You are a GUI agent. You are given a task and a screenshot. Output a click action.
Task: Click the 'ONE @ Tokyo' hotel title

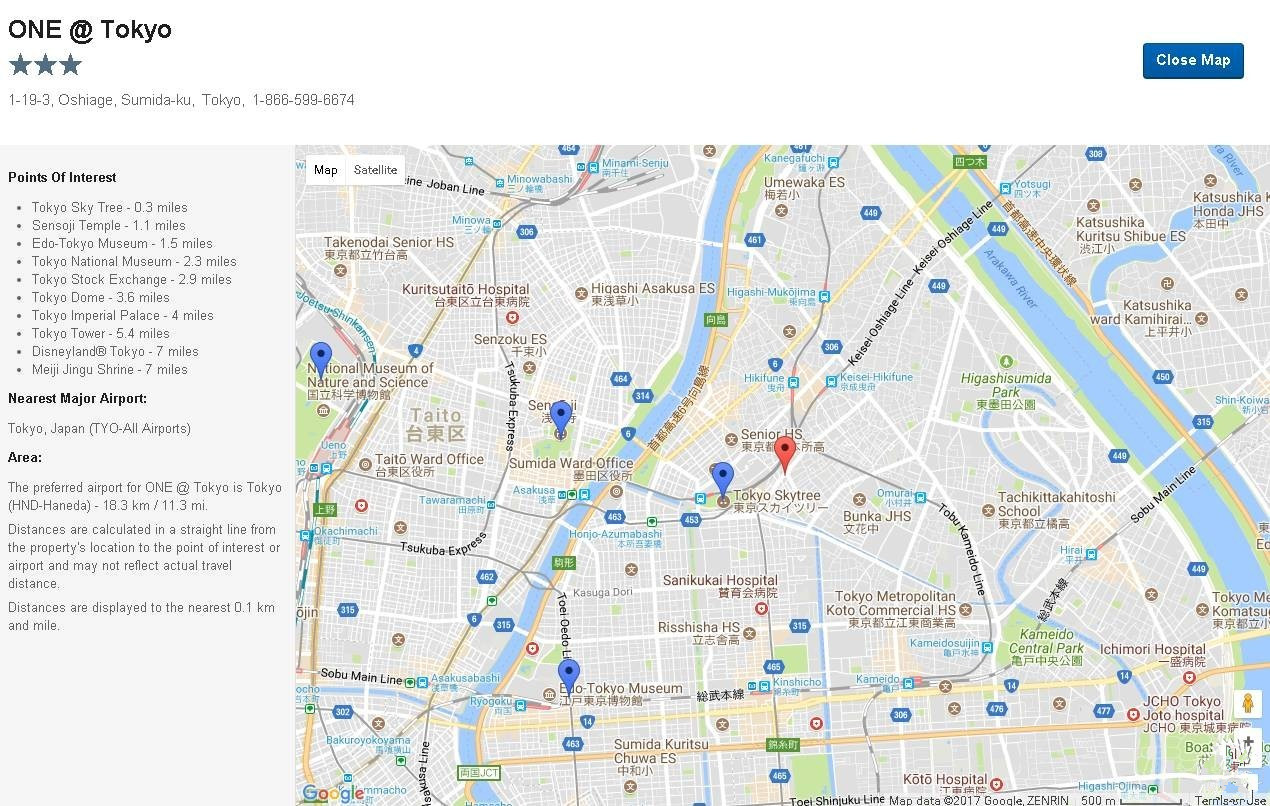90,29
